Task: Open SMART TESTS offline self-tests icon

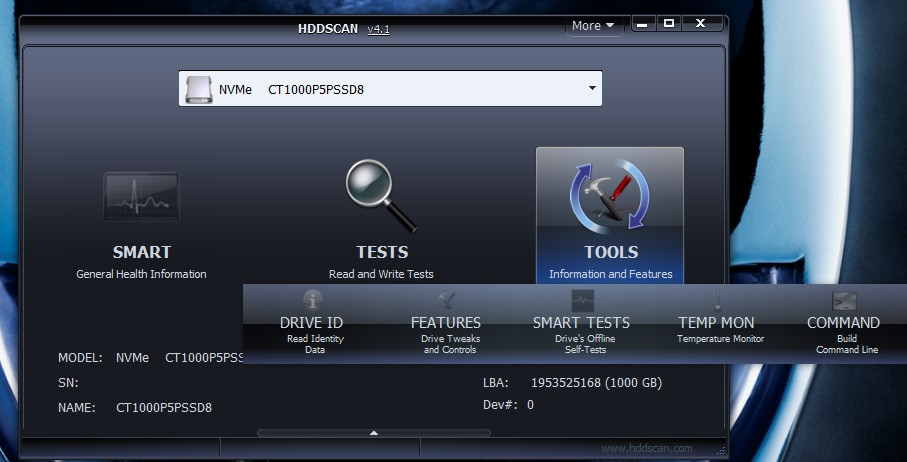Action: pyautogui.click(x=582, y=301)
